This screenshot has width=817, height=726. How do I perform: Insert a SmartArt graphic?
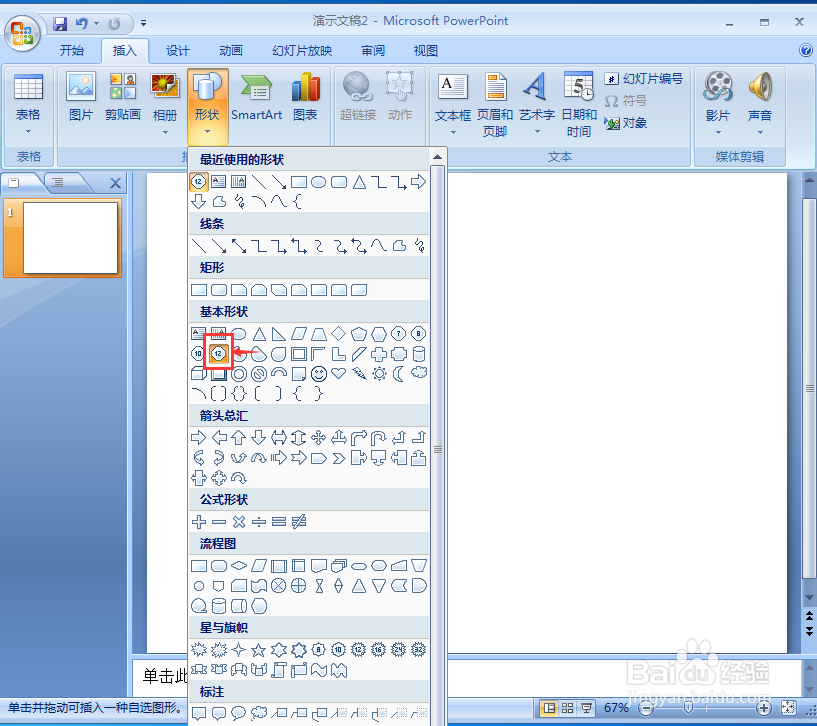(x=256, y=99)
